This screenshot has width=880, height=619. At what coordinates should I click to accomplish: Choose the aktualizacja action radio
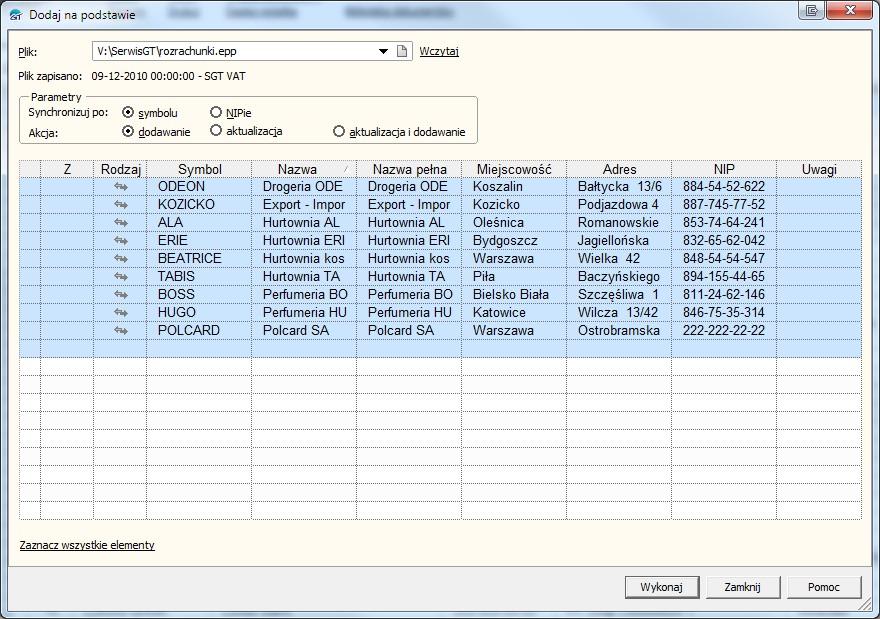(216, 131)
